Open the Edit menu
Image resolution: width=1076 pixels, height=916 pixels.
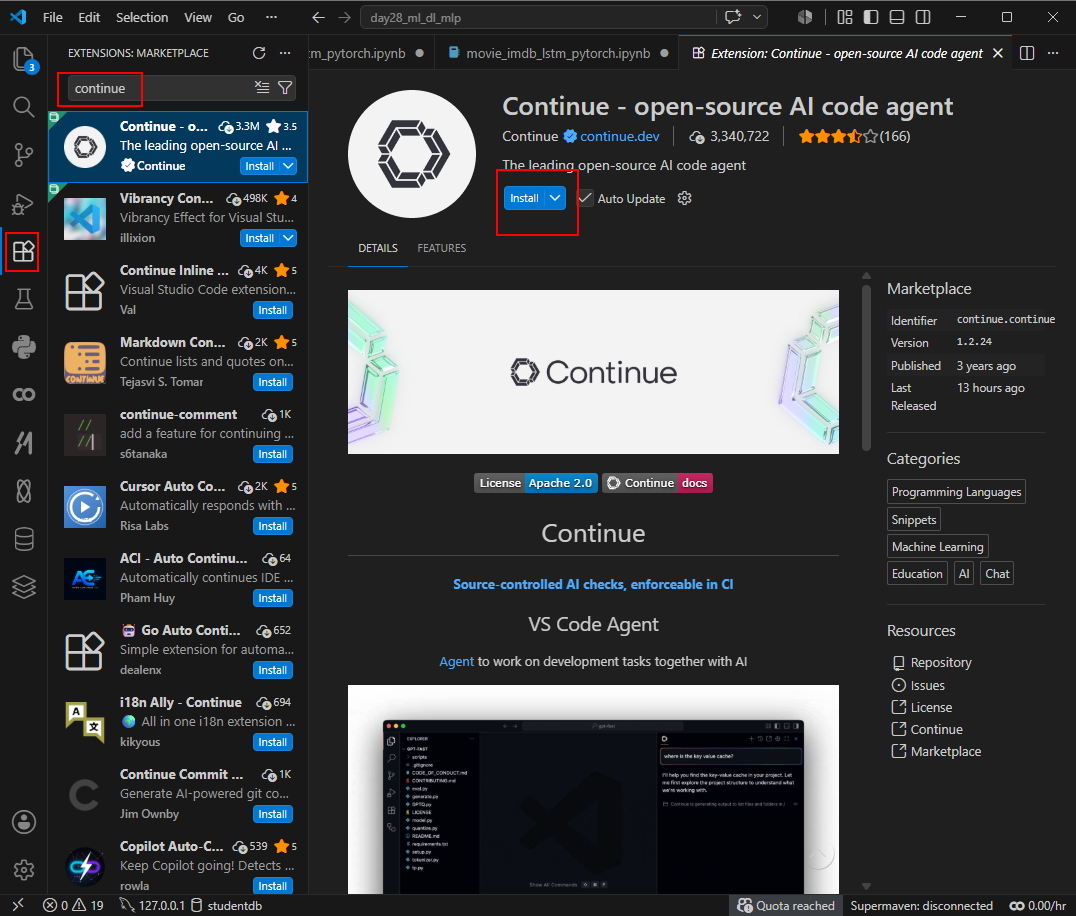(x=89, y=17)
